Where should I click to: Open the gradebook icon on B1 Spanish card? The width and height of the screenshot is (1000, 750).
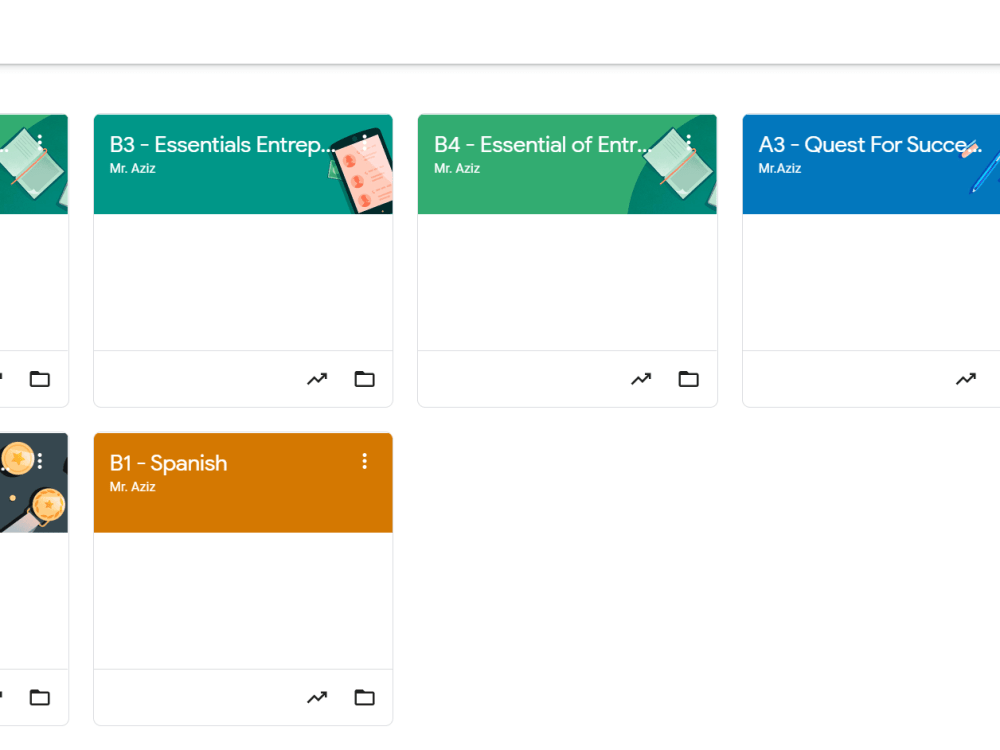pos(317,697)
